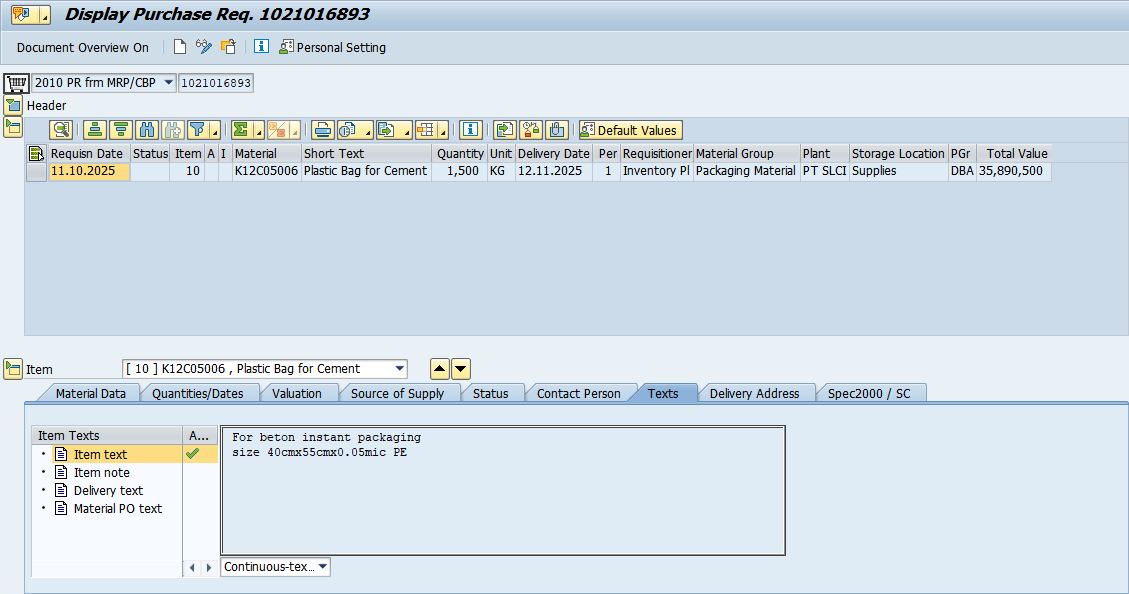Screen dimensions: 1129x594
Task: Click the shopping cart document icon
Action: click(16, 83)
